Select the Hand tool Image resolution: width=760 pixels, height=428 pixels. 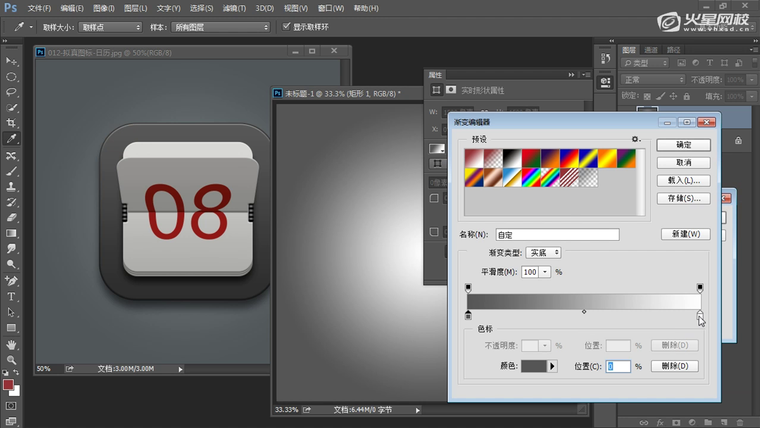click(x=12, y=344)
